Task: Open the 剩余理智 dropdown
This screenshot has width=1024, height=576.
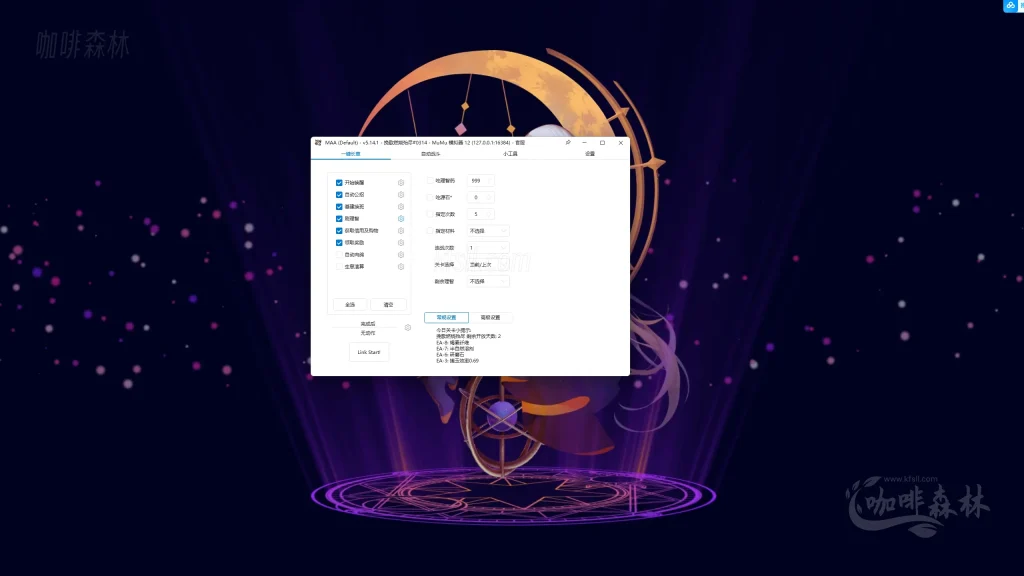Action: [x=488, y=281]
